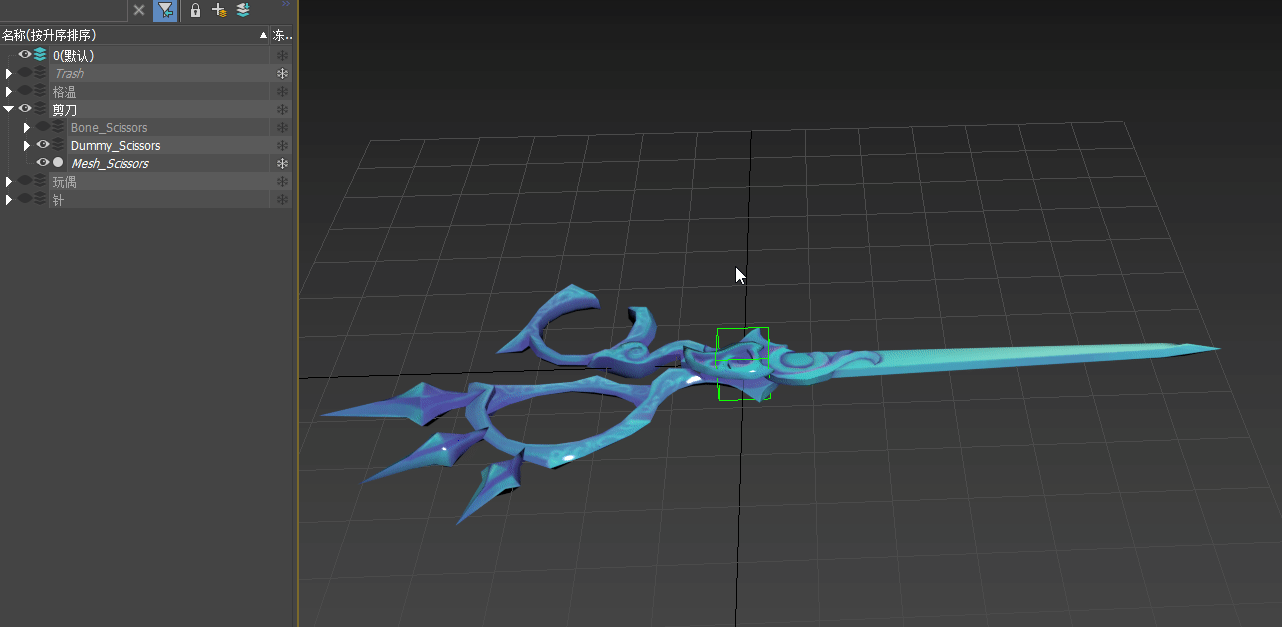Expand the Dummy_Scissors sublayer

(x=27, y=146)
